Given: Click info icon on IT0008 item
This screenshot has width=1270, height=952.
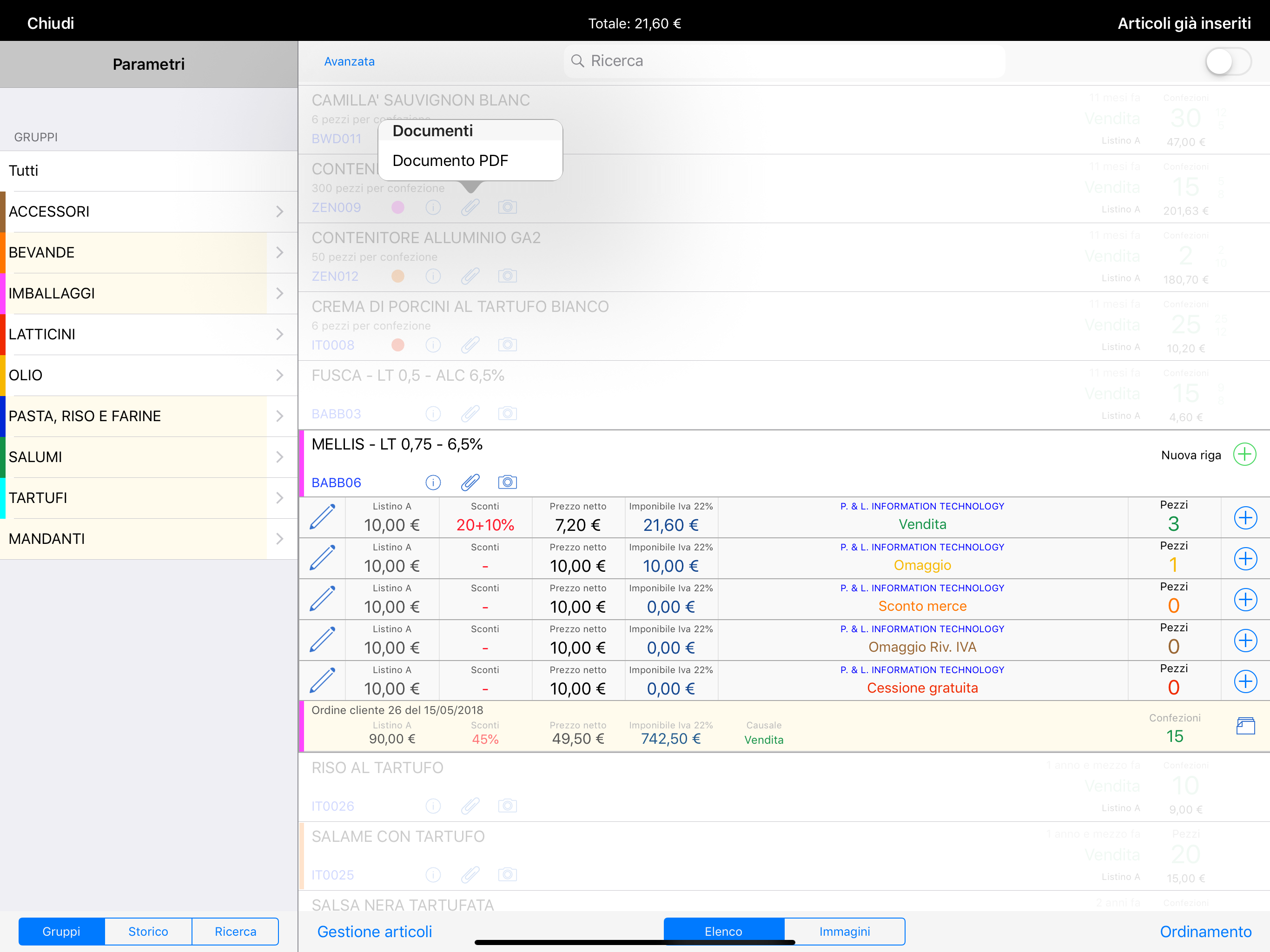Looking at the screenshot, I should pyautogui.click(x=433, y=344).
